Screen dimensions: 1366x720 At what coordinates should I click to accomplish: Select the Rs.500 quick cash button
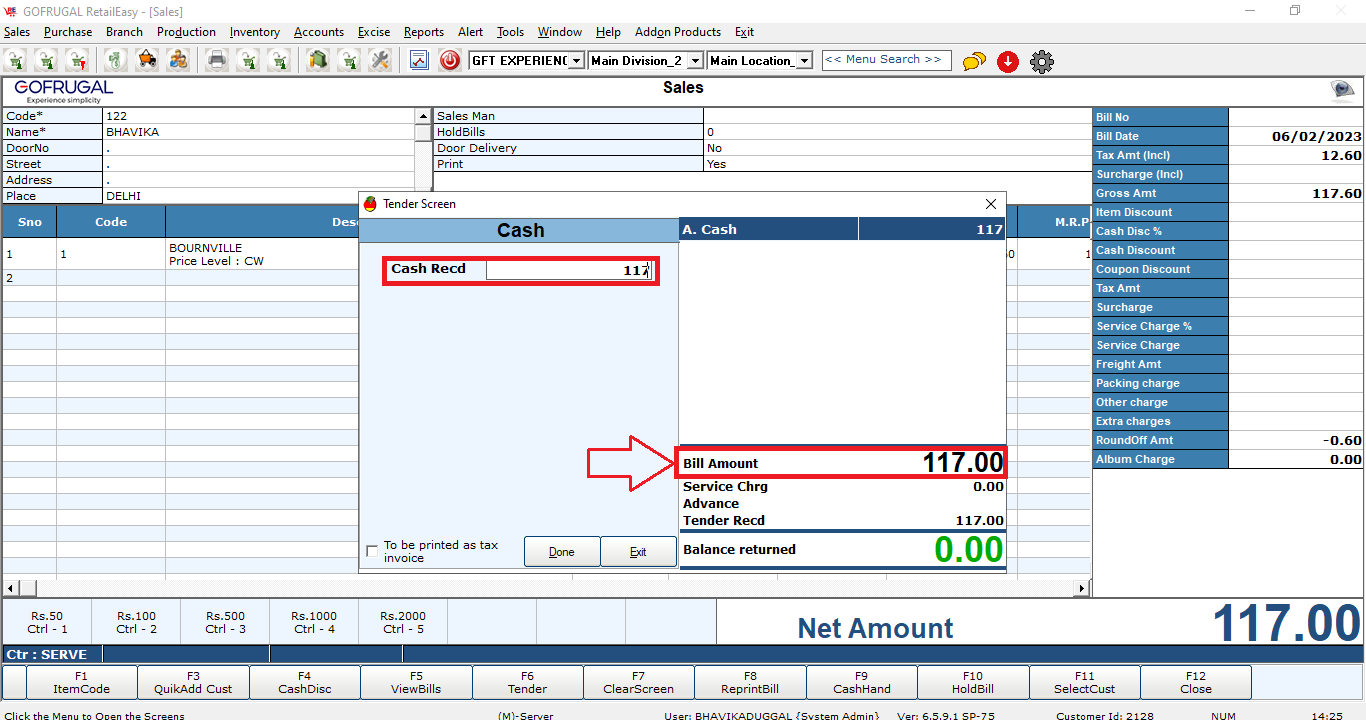(225, 622)
